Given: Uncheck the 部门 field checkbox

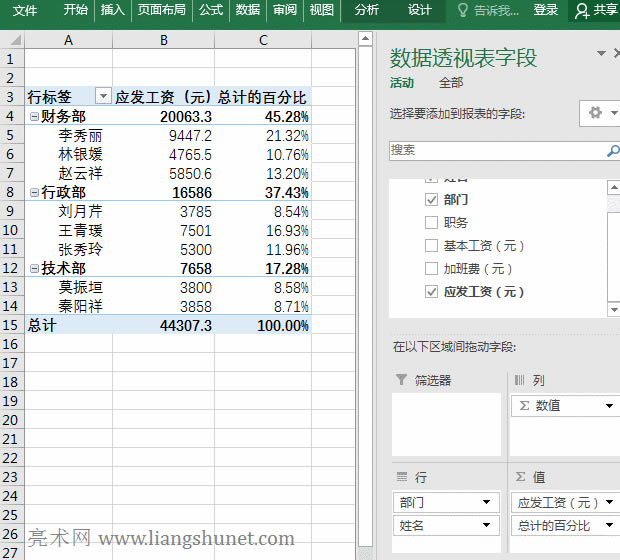Looking at the screenshot, I should 431,200.
